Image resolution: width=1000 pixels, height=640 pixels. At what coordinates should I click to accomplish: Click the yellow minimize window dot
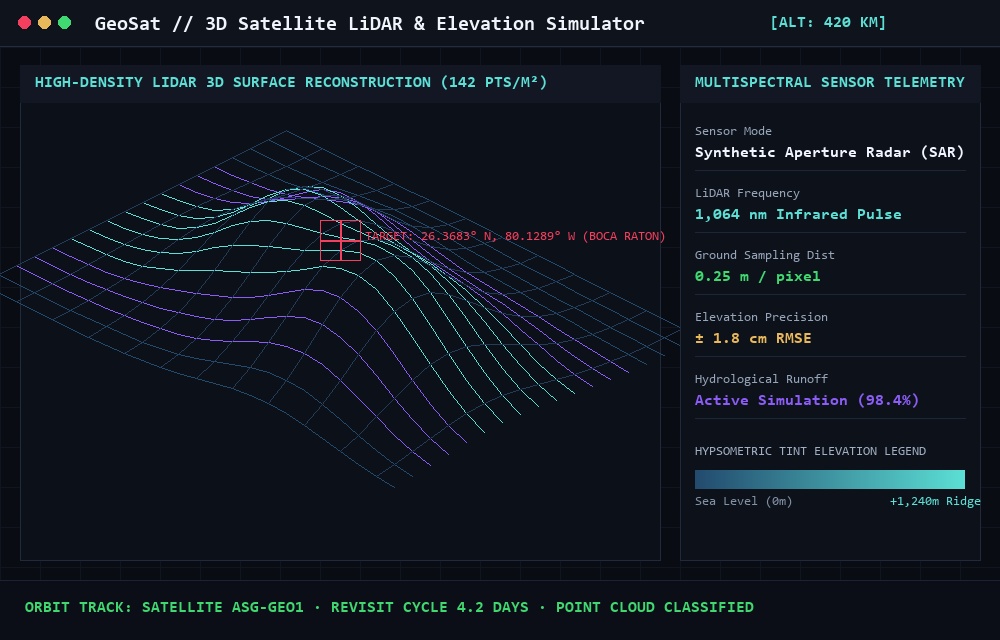[x=45, y=23]
